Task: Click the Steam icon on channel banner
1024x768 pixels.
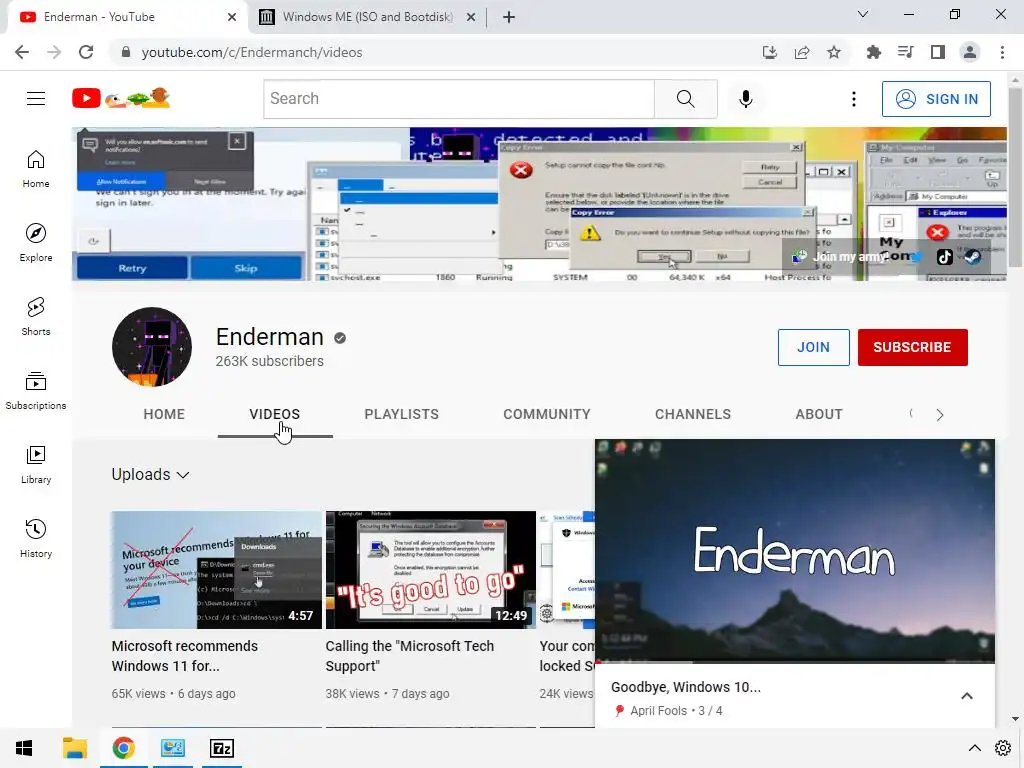Action: (x=972, y=257)
